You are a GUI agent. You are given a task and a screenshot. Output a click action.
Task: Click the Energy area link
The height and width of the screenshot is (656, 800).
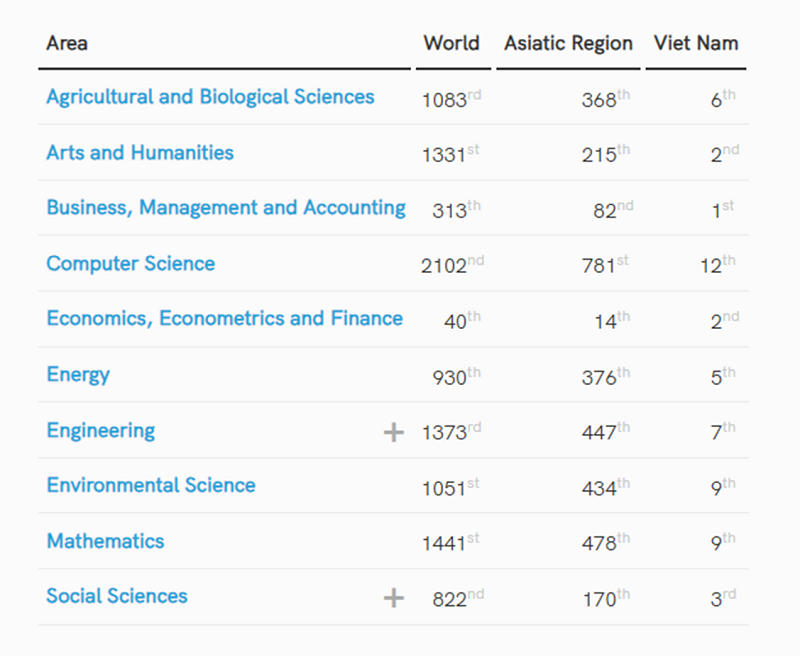[78, 375]
